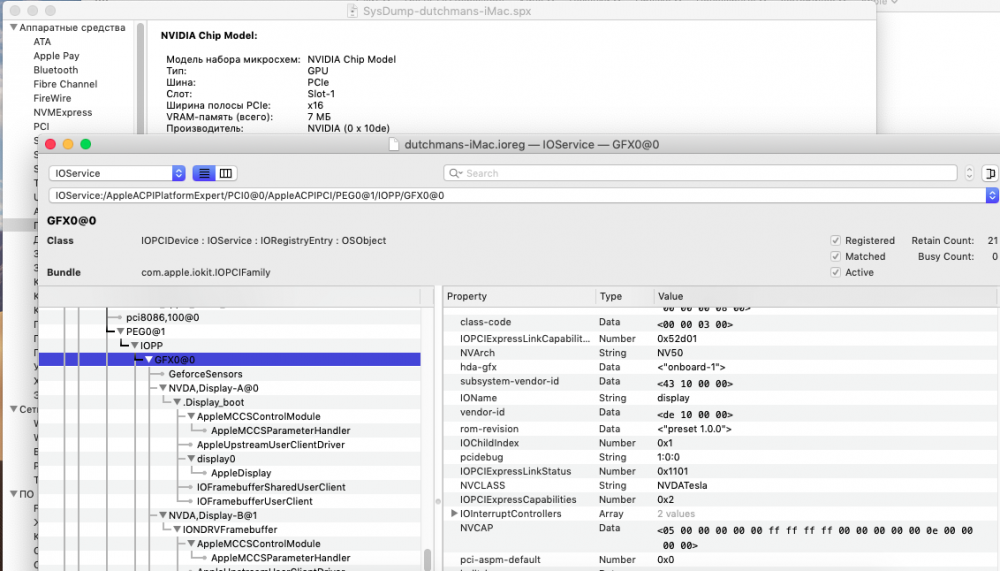This screenshot has height=571, width=1000.
Task: Select FireWire in sidebar
Action: tap(52, 98)
